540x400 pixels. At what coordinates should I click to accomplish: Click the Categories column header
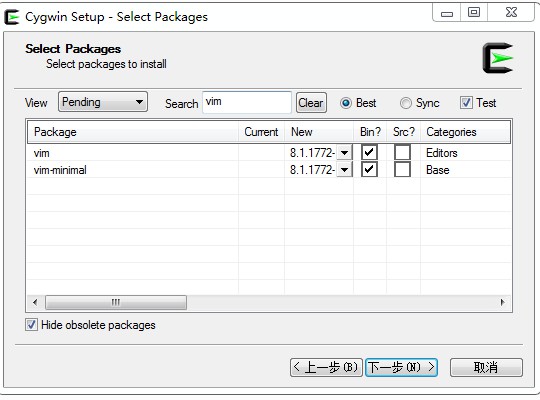pyautogui.click(x=465, y=132)
